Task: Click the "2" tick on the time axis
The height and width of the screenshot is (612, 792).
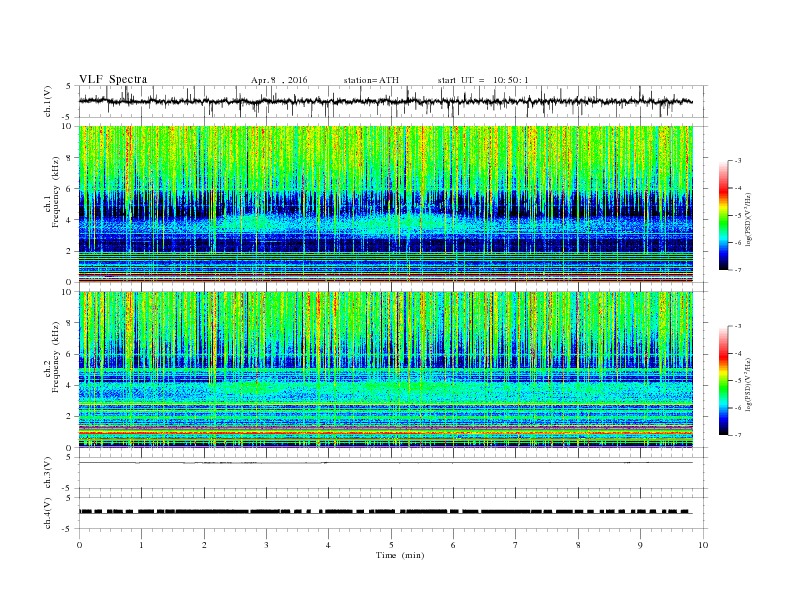Action: 204,545
